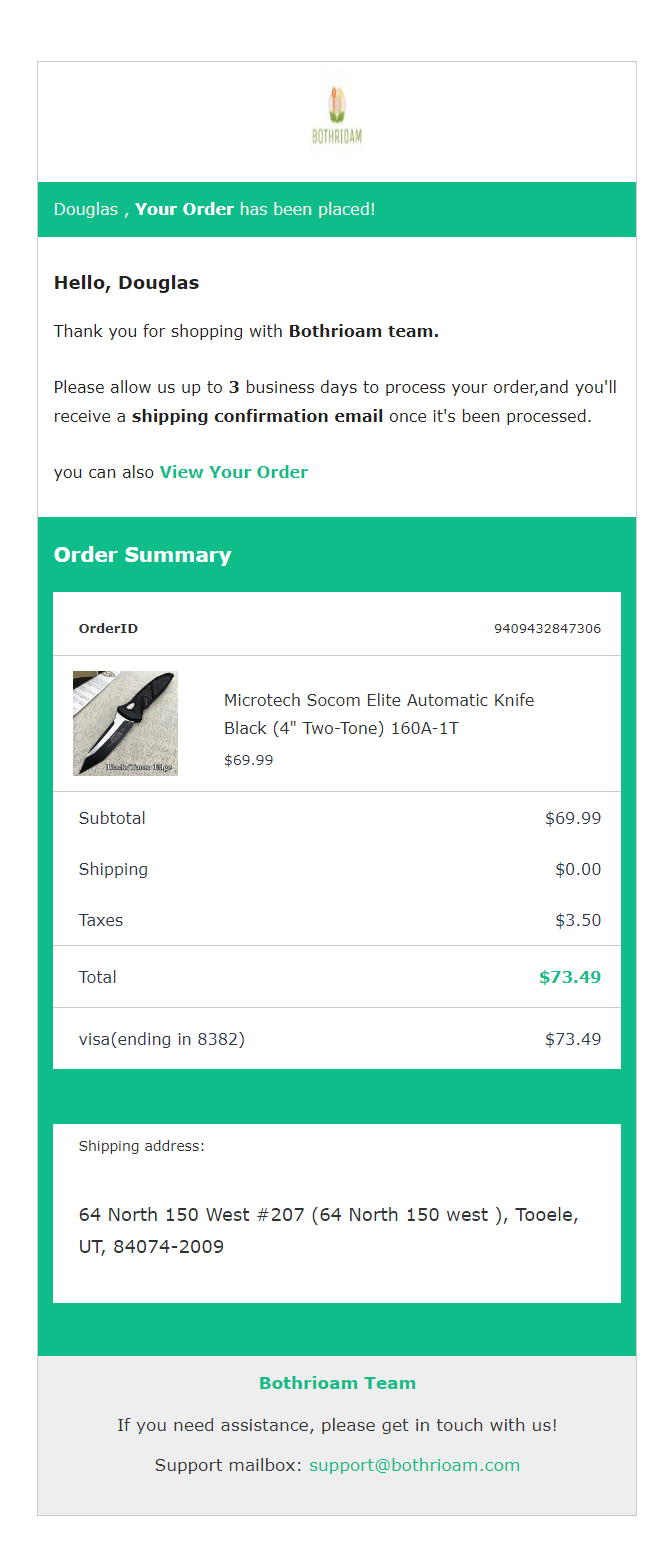Screen dimensions: 664x1542
Task: Click the Bothrioam Team footer heading
Action: coord(337,1383)
